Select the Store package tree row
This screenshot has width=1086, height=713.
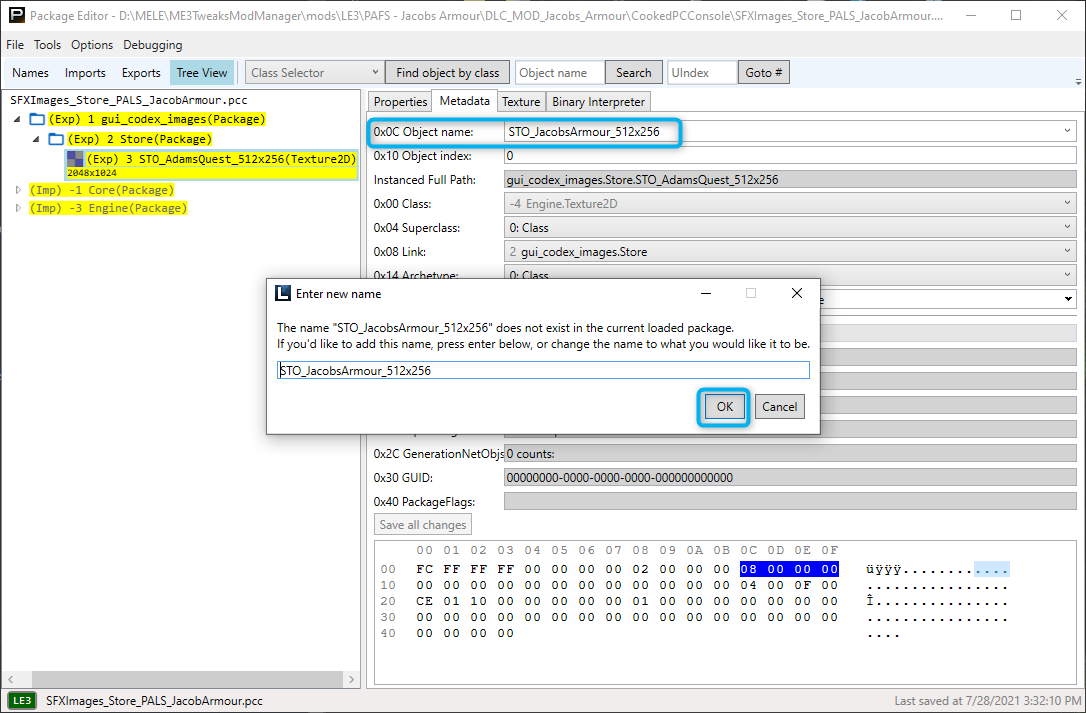(139, 139)
